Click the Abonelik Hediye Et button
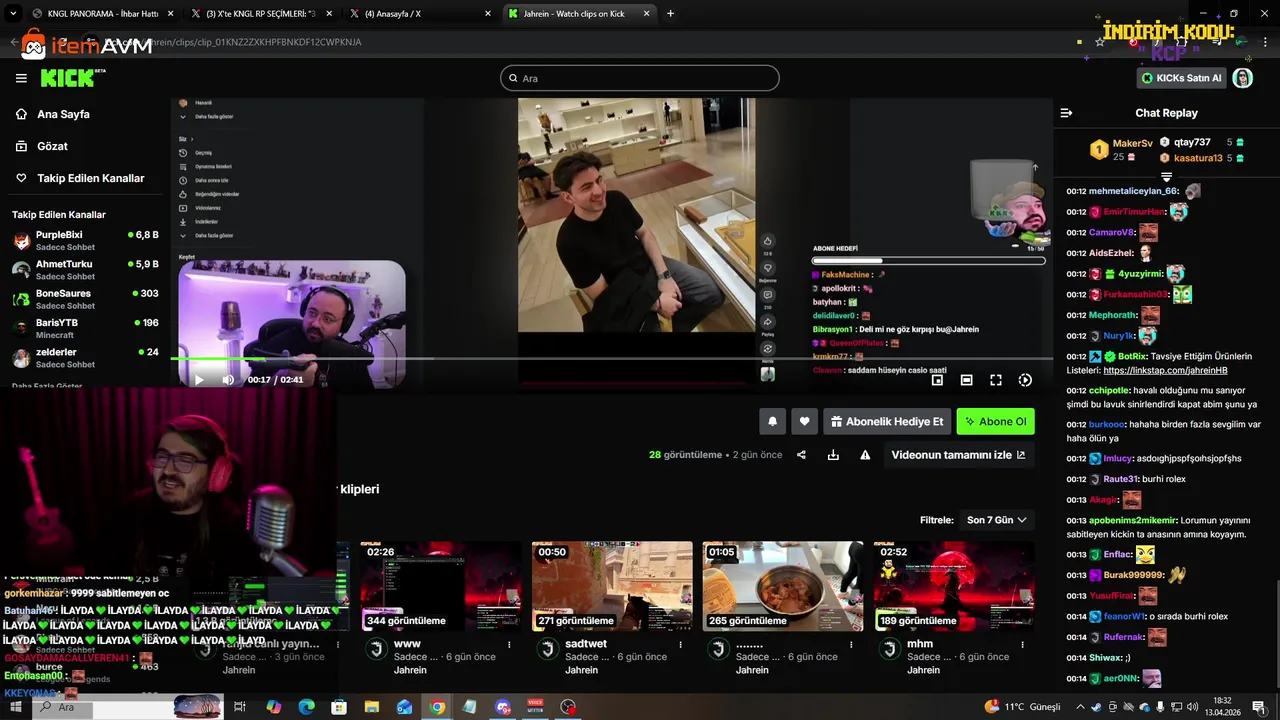 click(x=887, y=422)
